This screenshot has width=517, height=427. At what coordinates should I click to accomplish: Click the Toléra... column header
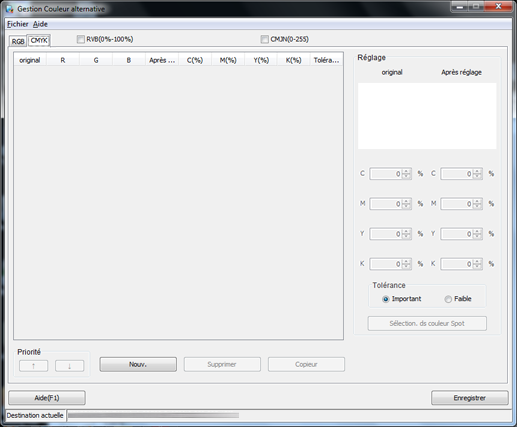(x=326, y=60)
